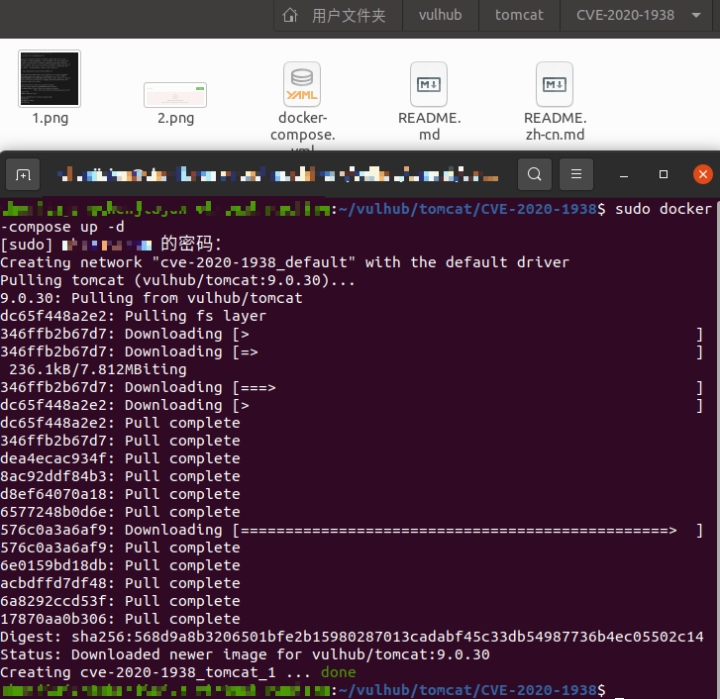720x699 pixels.
Task: Go to the vulhub breadcrumb folder
Action: point(440,15)
